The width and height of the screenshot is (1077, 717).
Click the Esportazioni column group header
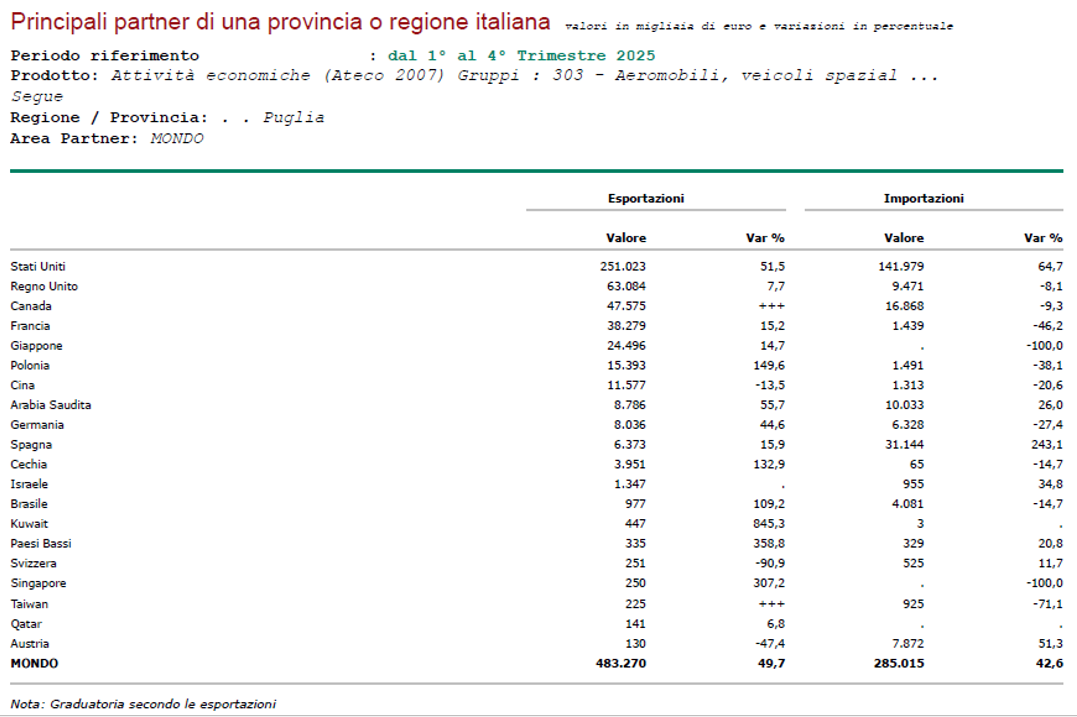[x=646, y=199]
